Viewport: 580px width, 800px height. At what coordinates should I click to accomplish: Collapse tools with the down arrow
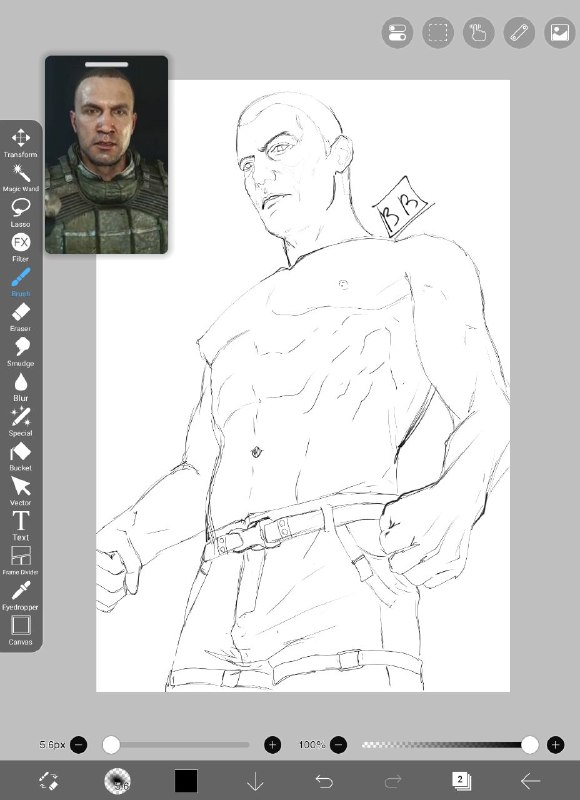[x=255, y=781]
